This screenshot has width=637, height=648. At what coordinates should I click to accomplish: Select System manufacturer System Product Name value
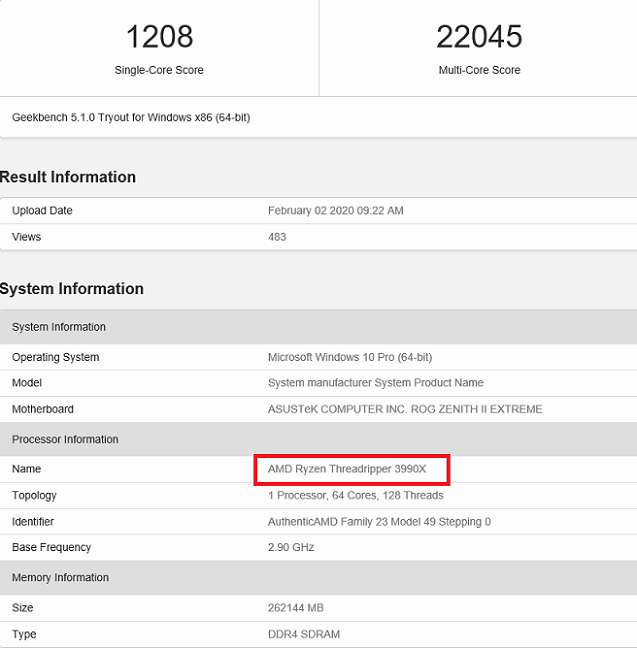coord(376,383)
